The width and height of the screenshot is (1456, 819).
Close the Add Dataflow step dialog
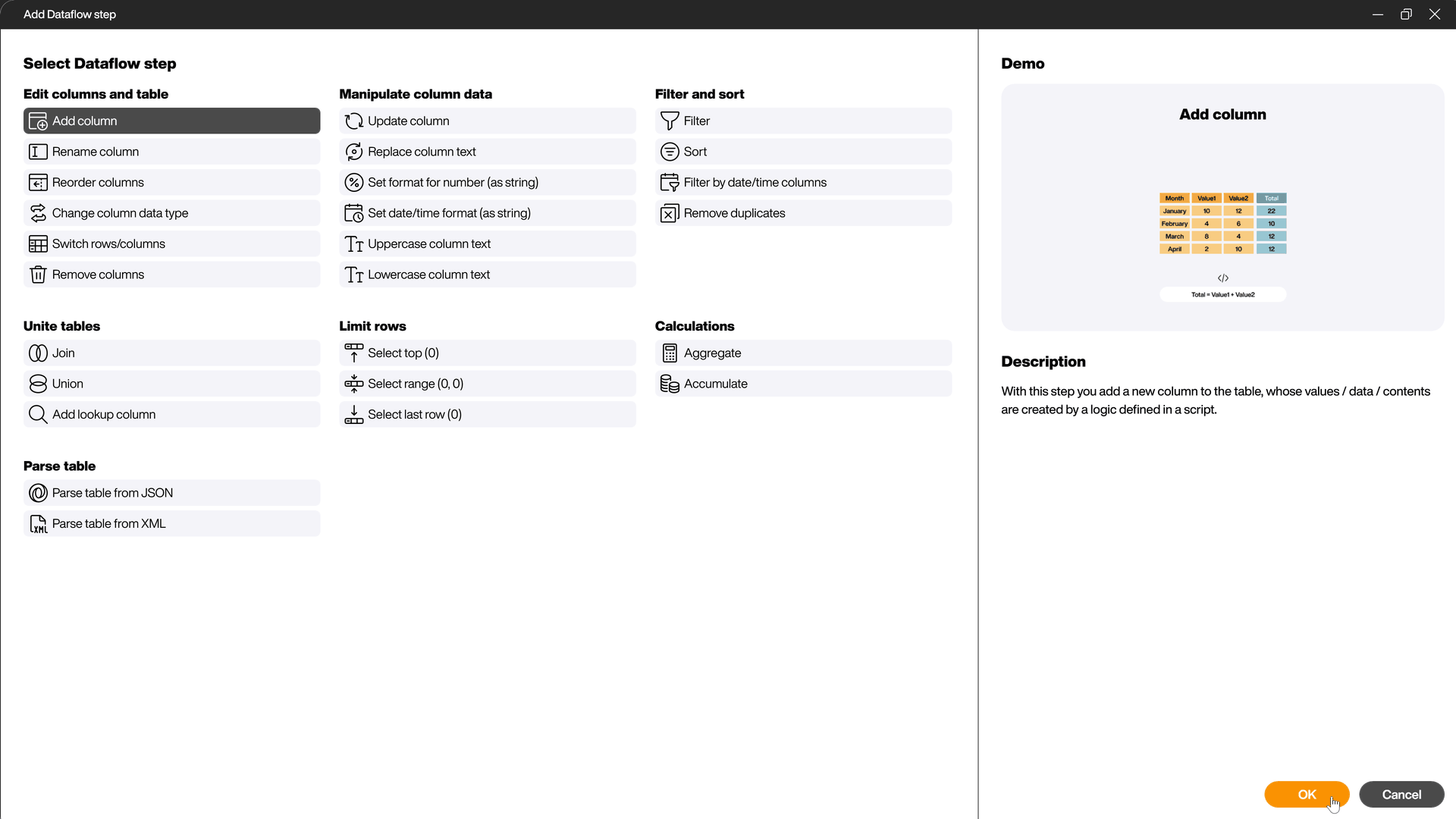click(1435, 14)
